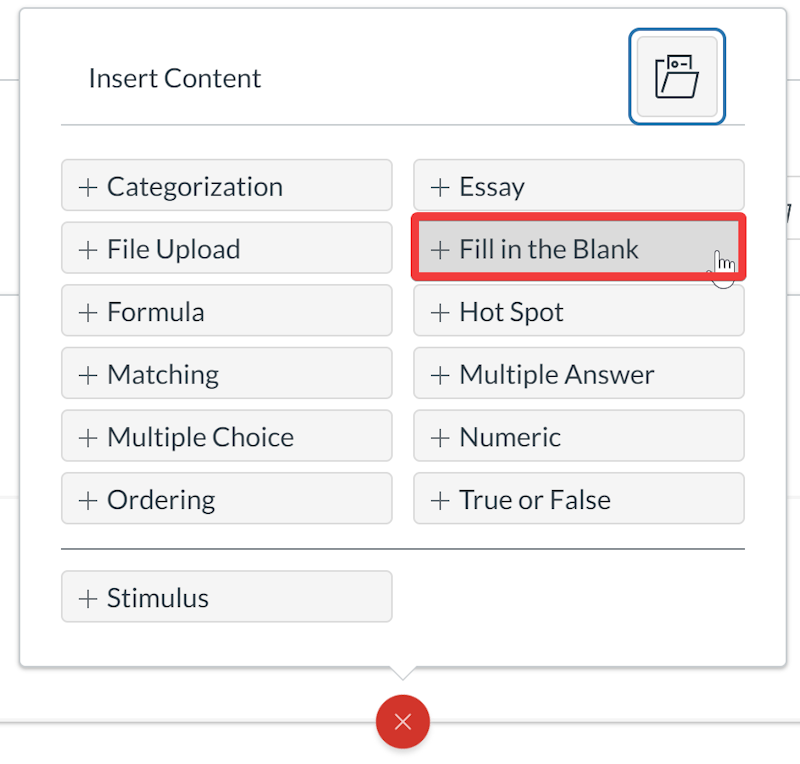The width and height of the screenshot is (800, 764).
Task: Select the Fill in the Blank option
Action: (x=578, y=248)
